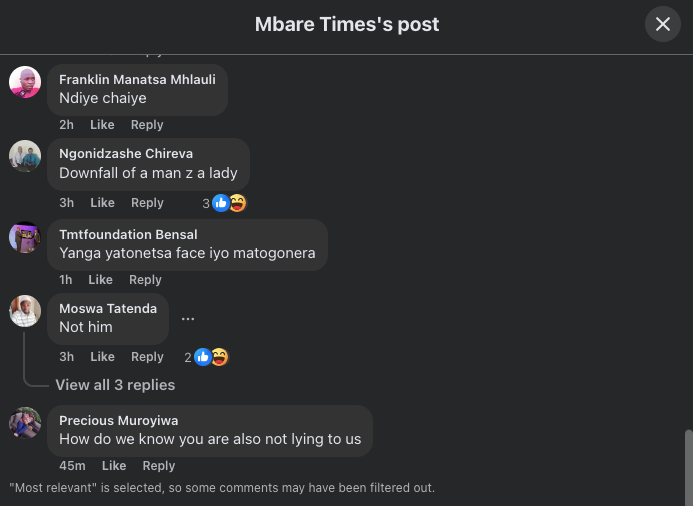Open Moswa Tatenda's profile avatar
The width and height of the screenshot is (693, 506).
tap(25, 311)
